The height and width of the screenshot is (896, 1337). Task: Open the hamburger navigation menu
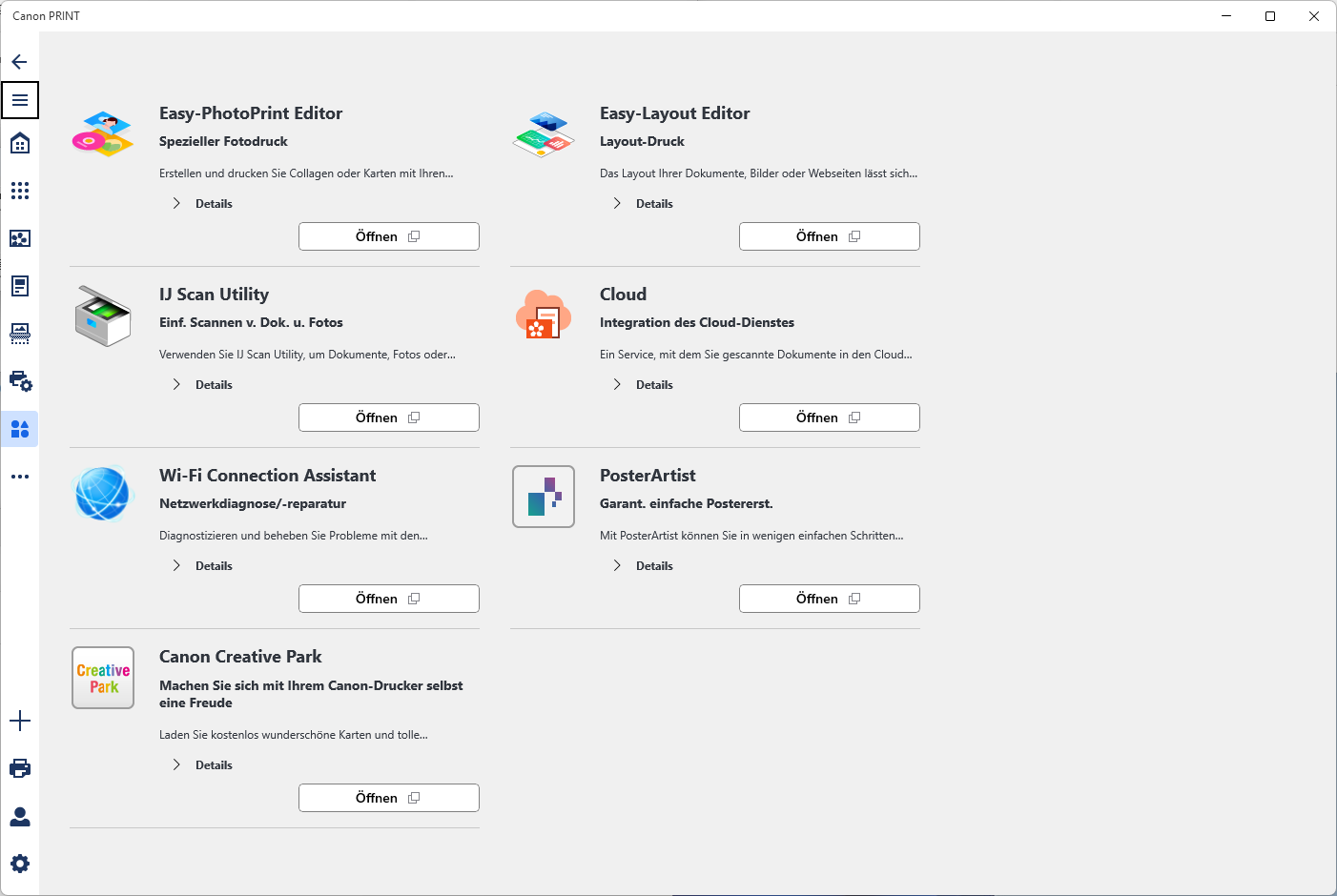[x=20, y=100]
